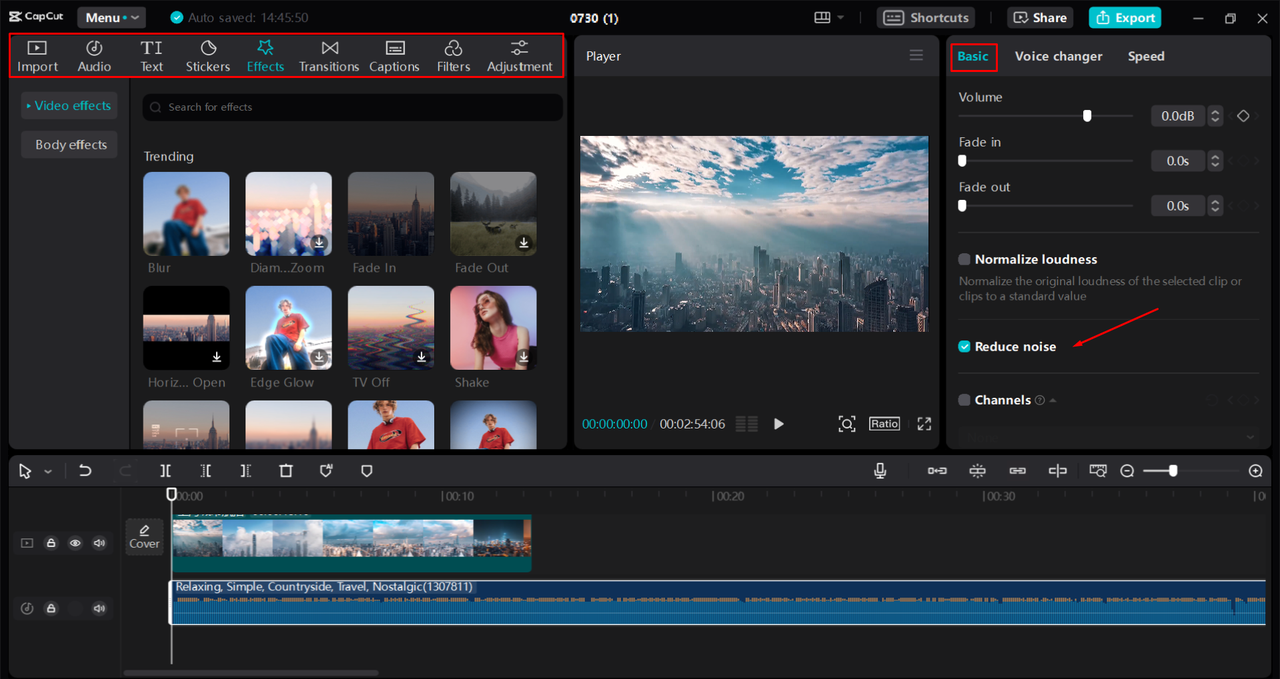Open the Ratio setting in Player
The image size is (1280, 679).
coord(884,424)
